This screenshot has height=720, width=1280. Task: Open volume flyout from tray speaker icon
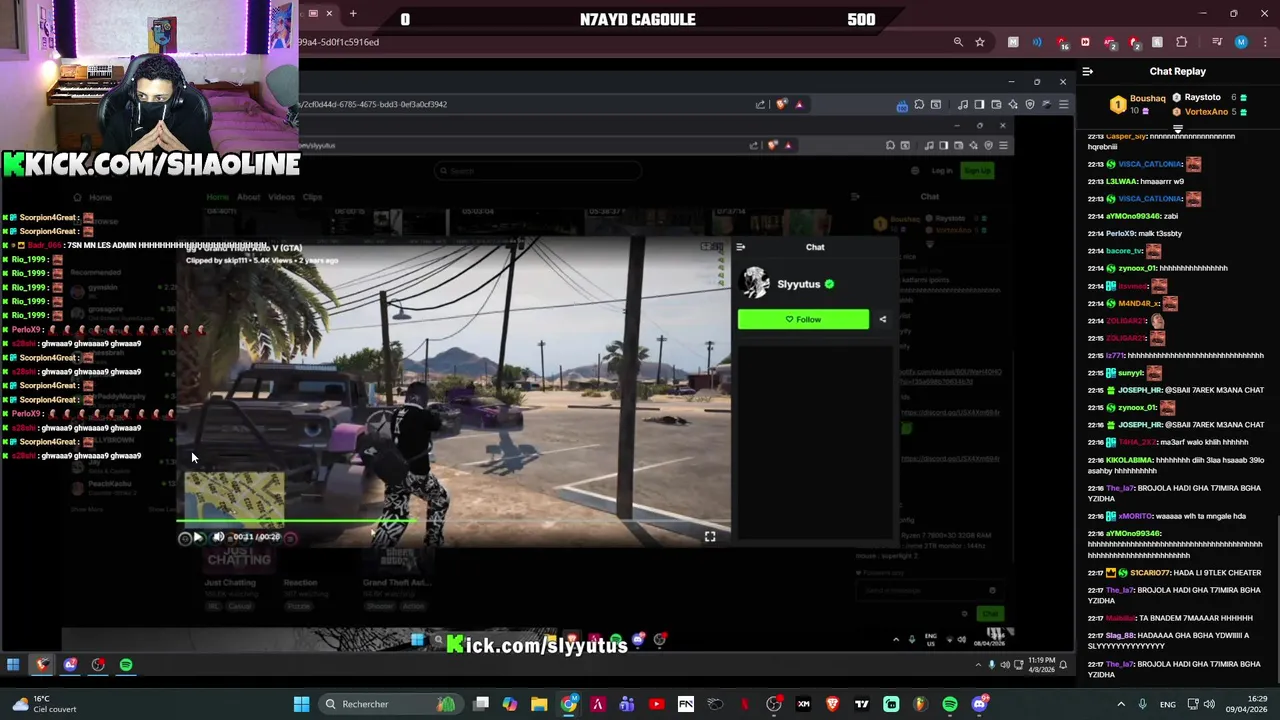pyautogui.click(x=1209, y=704)
